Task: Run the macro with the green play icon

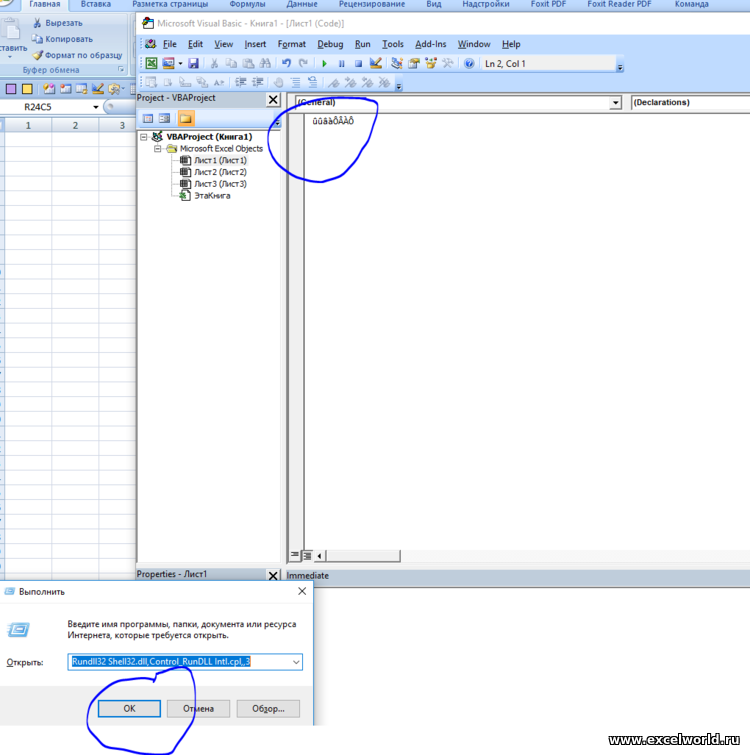Action: [324, 64]
